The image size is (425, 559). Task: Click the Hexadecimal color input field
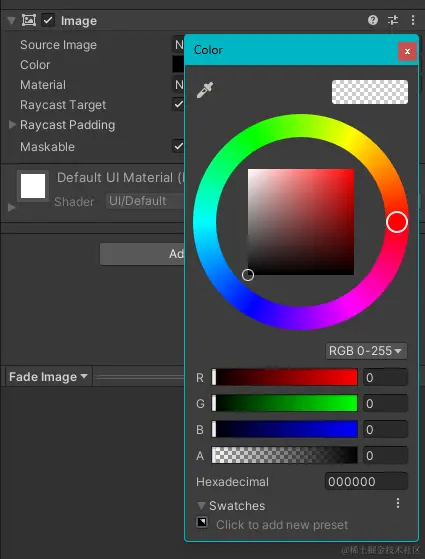[366, 482]
